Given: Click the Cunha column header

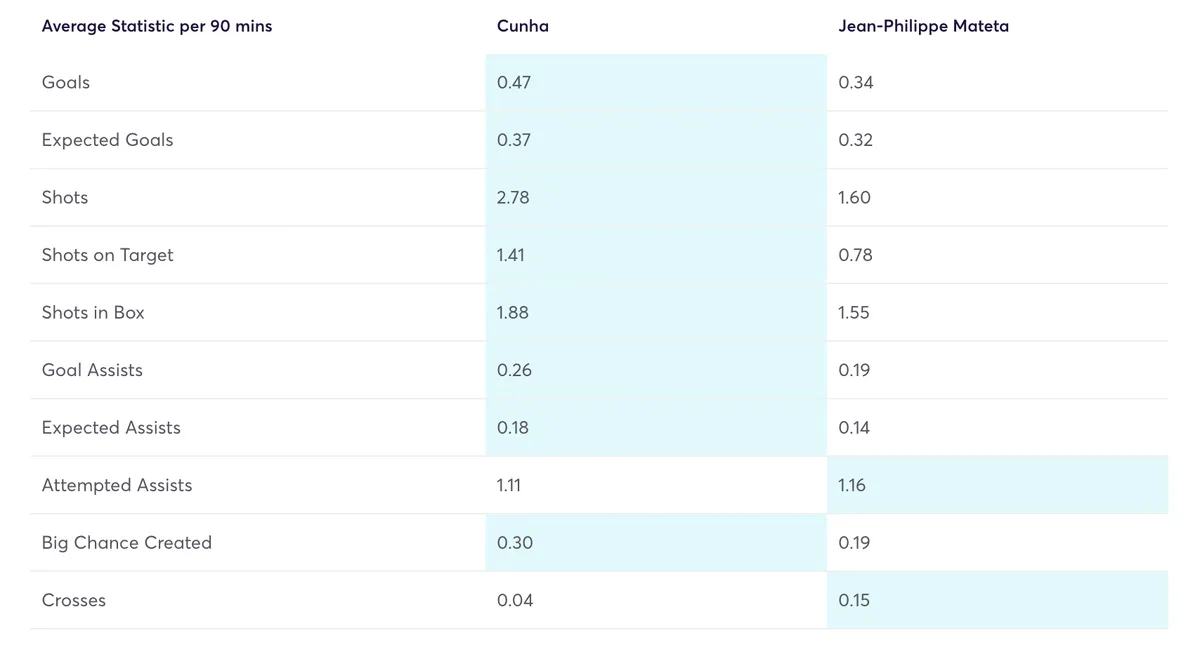Looking at the screenshot, I should [x=522, y=26].
